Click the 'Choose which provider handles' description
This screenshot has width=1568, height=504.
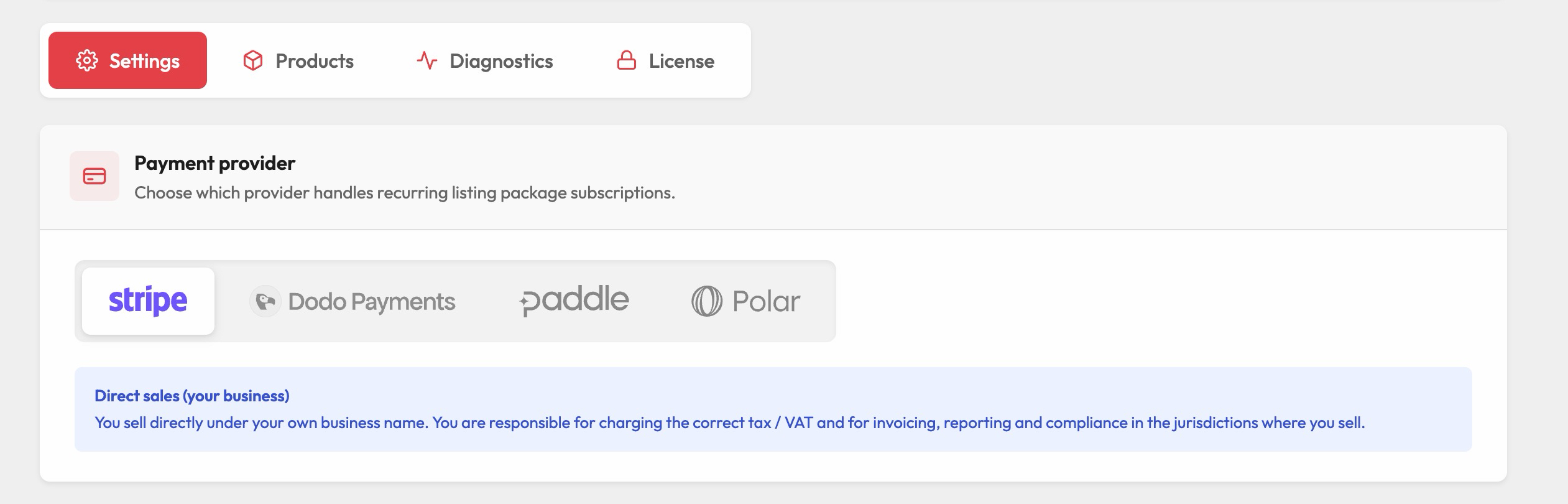[x=405, y=193]
